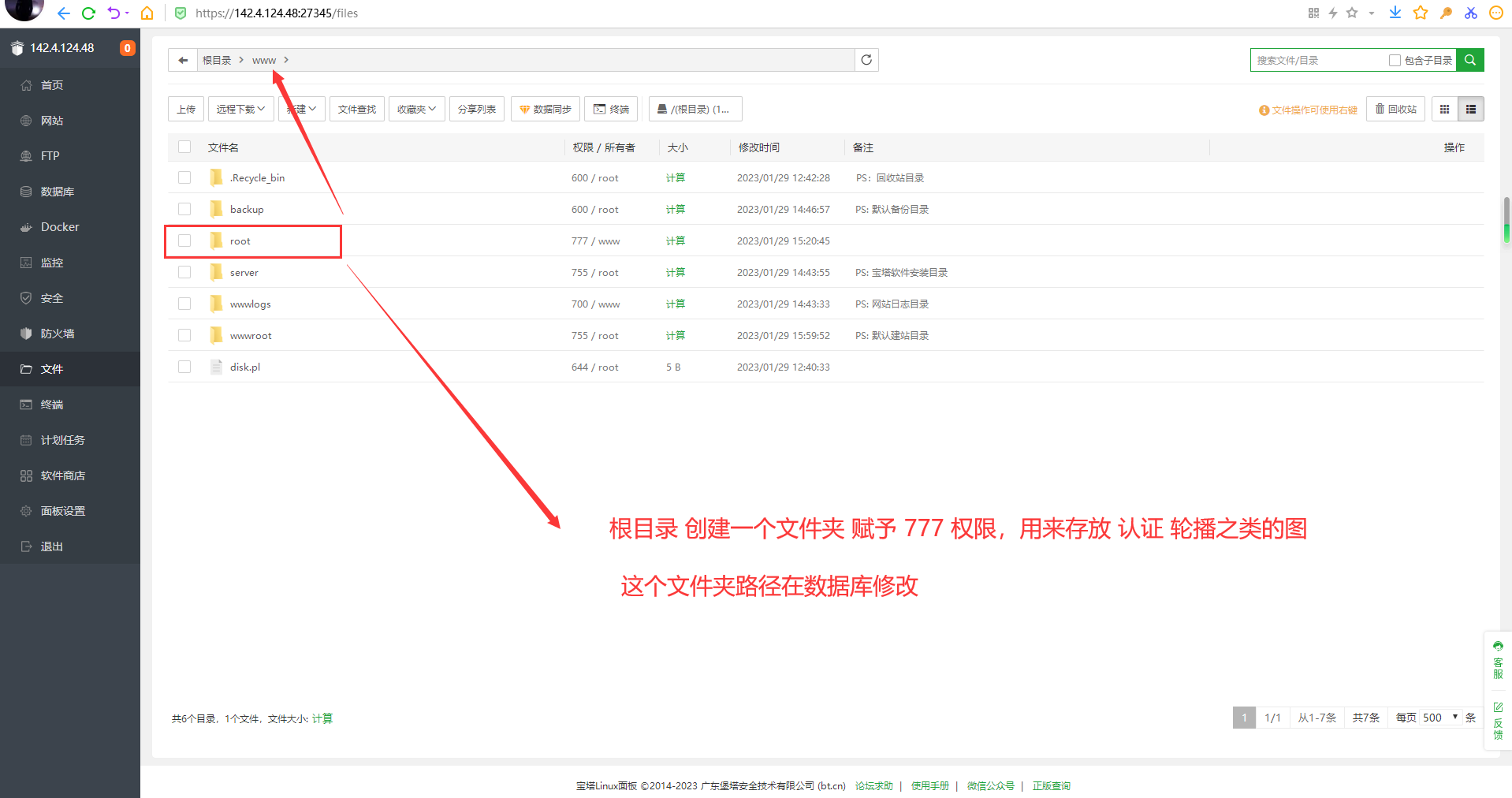The image size is (1512, 798).
Task: Click the scissors screenshot icon
Action: point(1471,13)
